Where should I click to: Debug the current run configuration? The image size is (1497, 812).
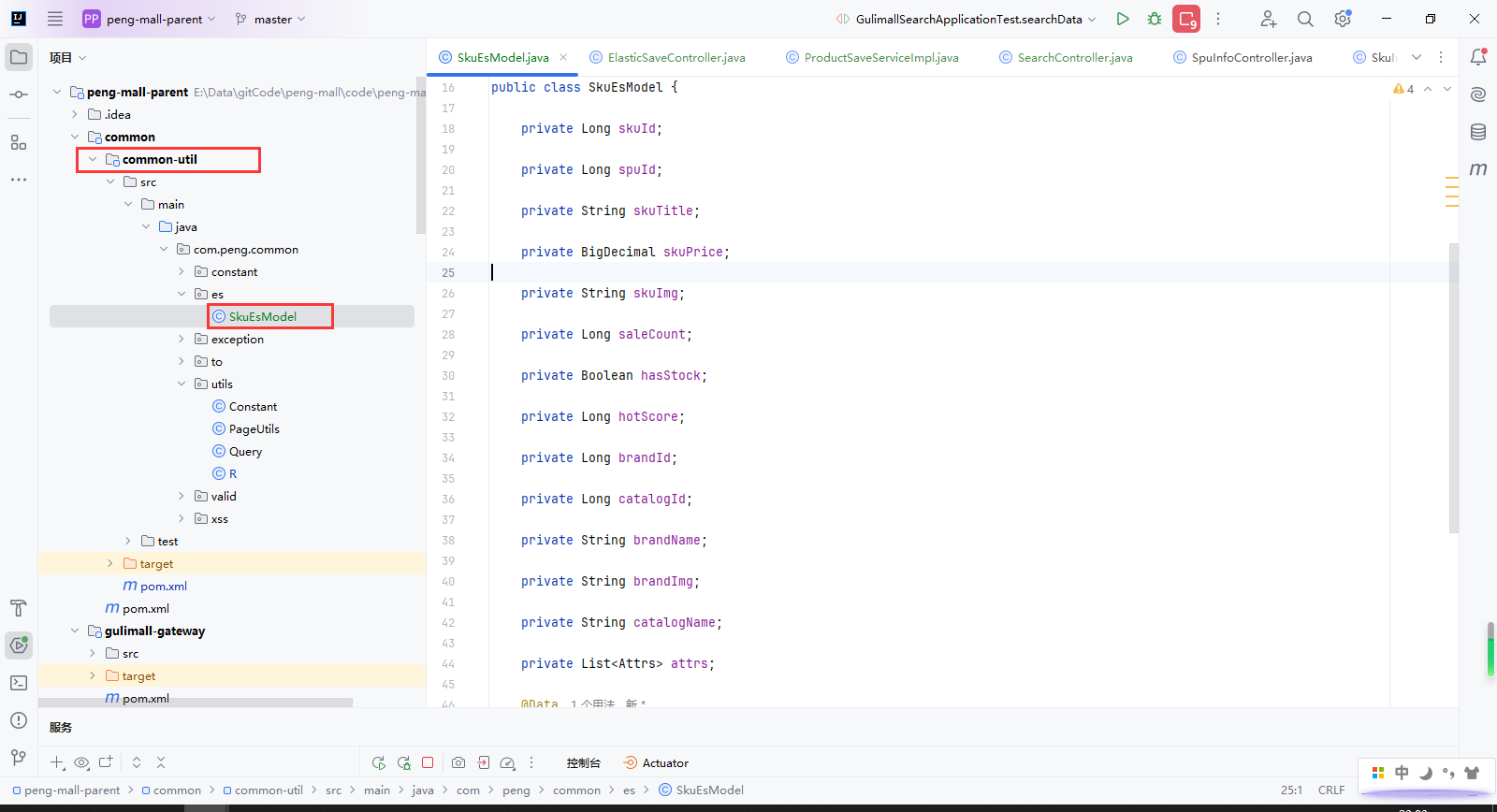click(x=1155, y=19)
